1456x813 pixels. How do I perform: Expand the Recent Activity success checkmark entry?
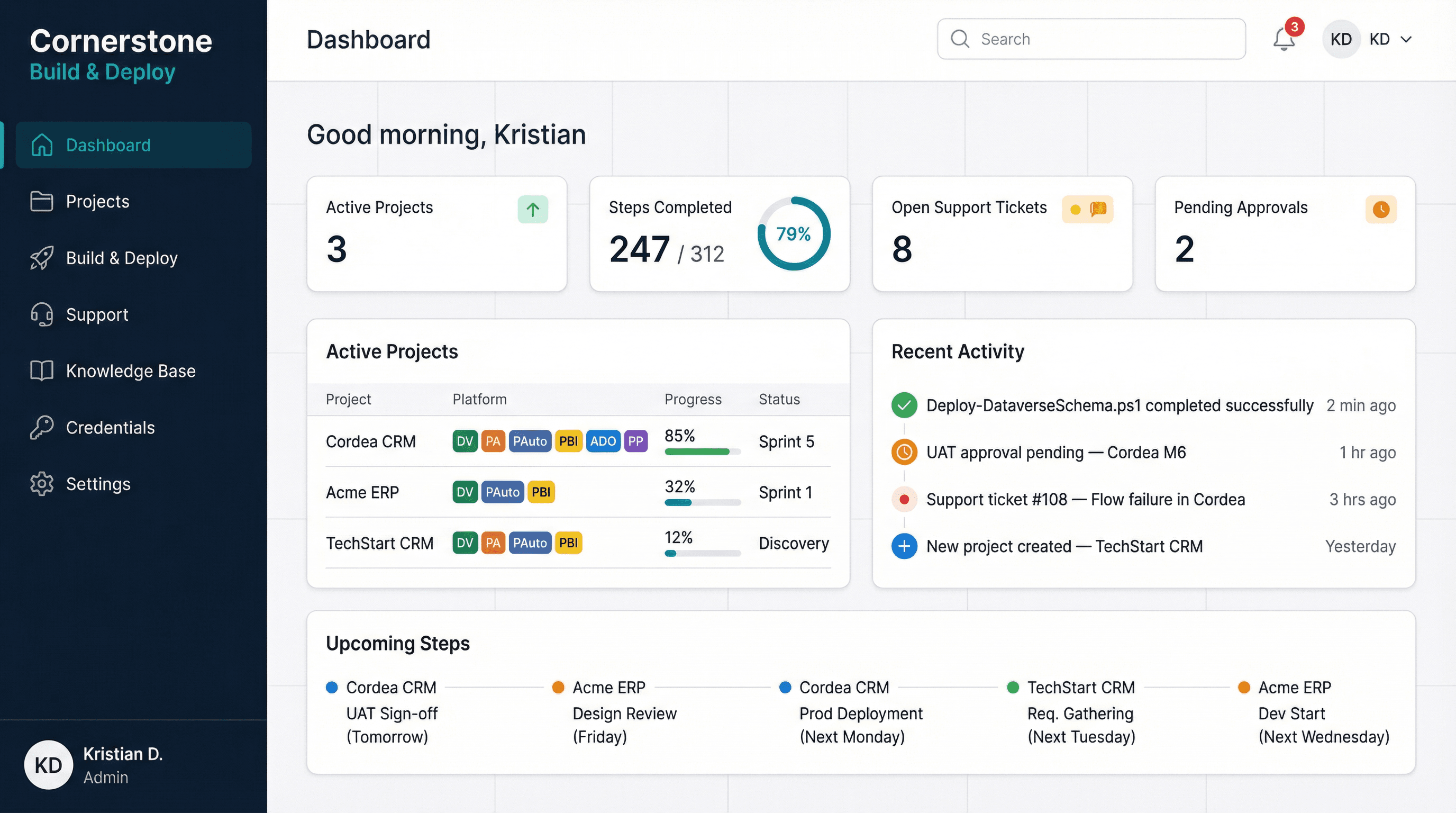tap(904, 405)
